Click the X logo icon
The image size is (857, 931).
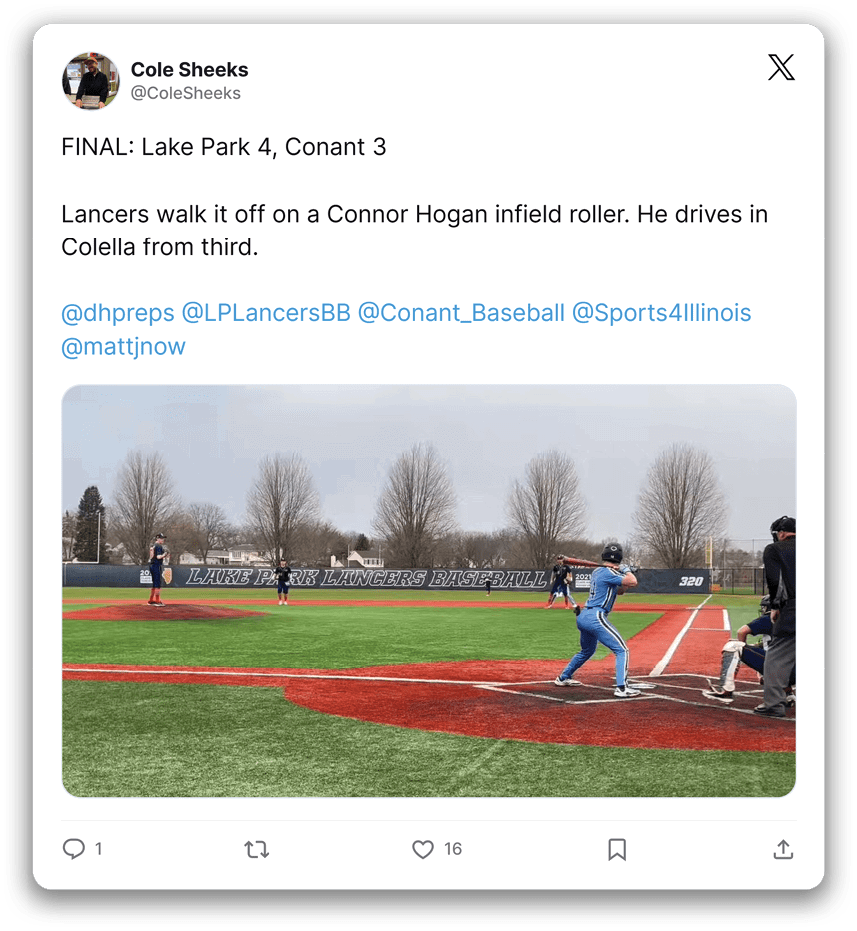[x=780, y=67]
